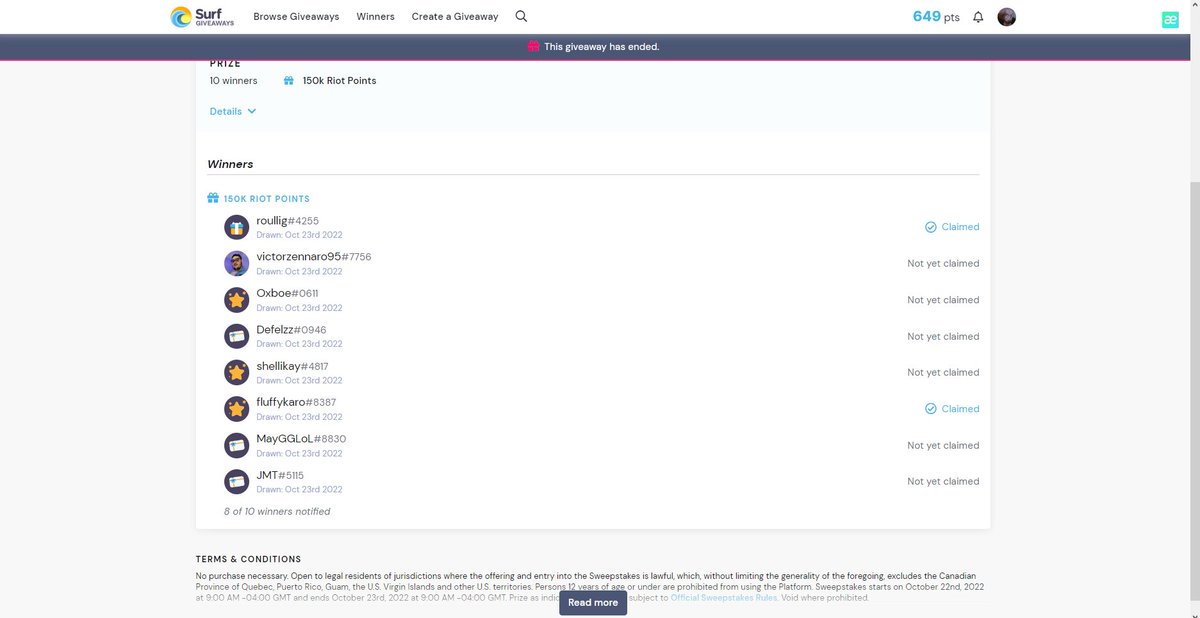This screenshot has width=1200, height=618.
Task: Click Not yet claimed for Defelzz
Action: 943,337
